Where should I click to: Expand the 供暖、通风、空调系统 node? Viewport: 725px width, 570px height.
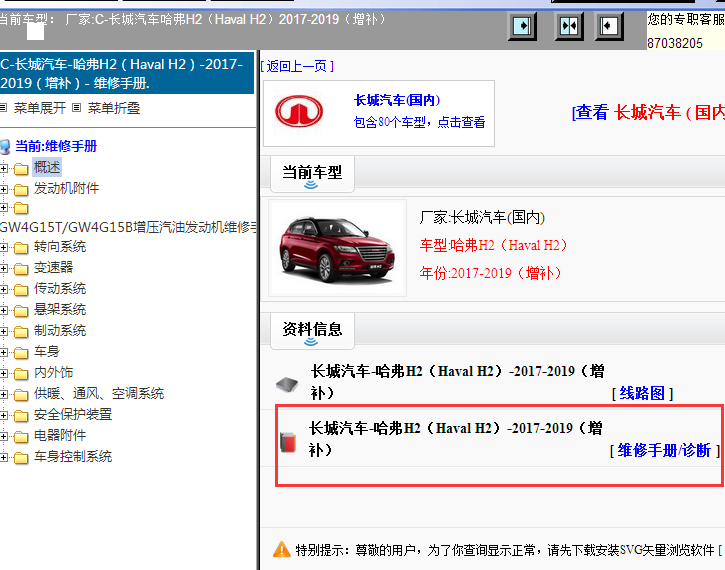pyautogui.click(x=3, y=394)
